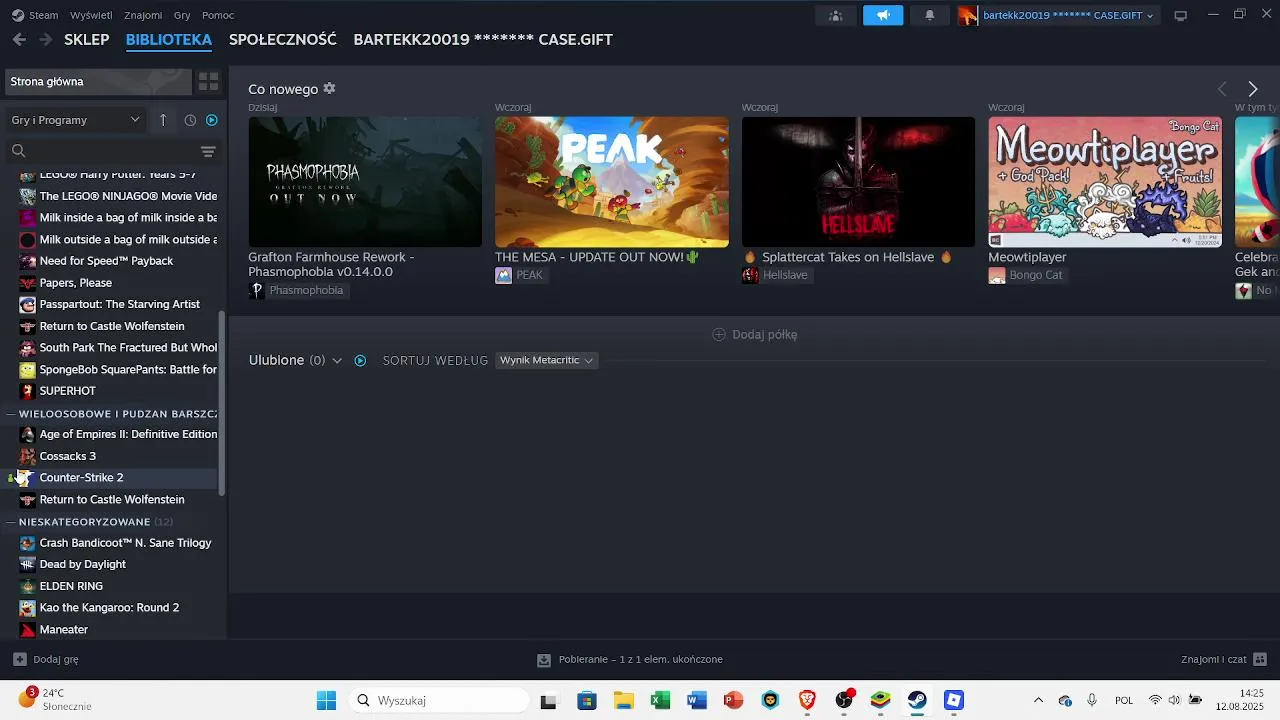This screenshot has width=1280, height=720.
Task: Open PEAK Mesa update thumbnail
Action: tap(611, 181)
